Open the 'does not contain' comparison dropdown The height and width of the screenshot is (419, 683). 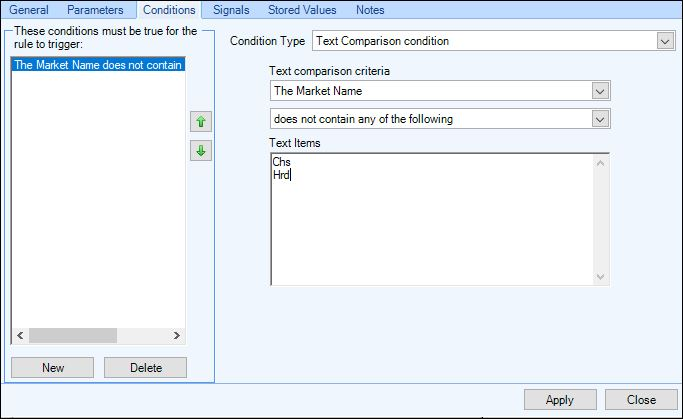tap(600, 119)
